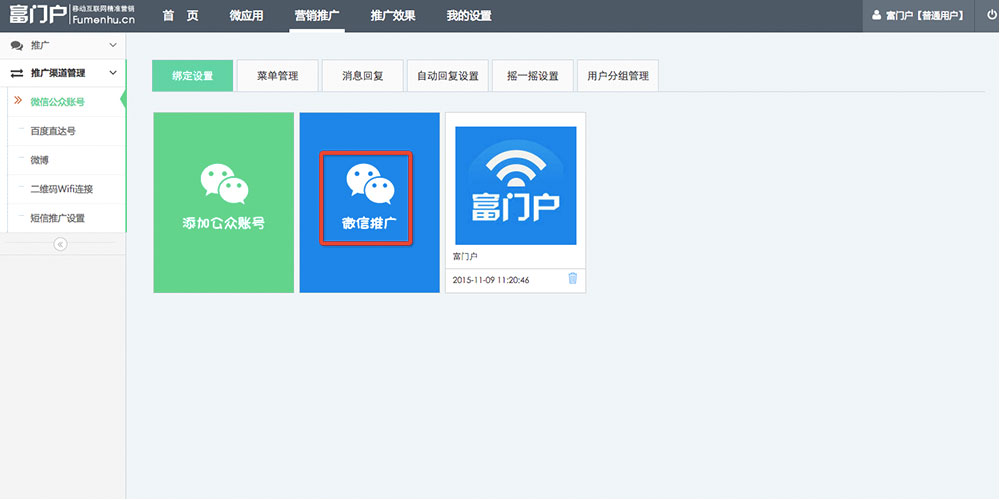Open the 首页 top menu
This screenshot has height=500, width=1000.
click(180, 16)
